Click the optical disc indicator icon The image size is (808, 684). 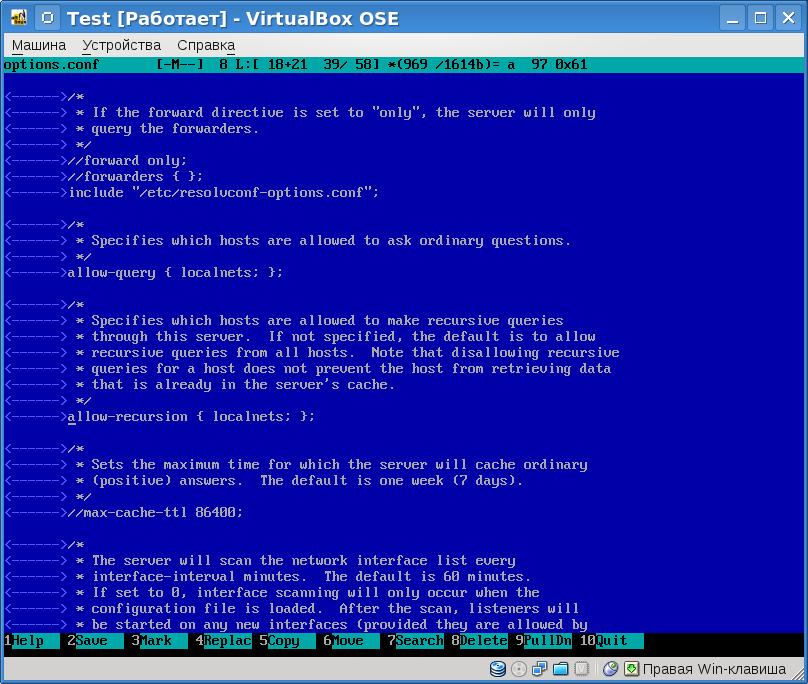pyautogui.click(x=518, y=669)
